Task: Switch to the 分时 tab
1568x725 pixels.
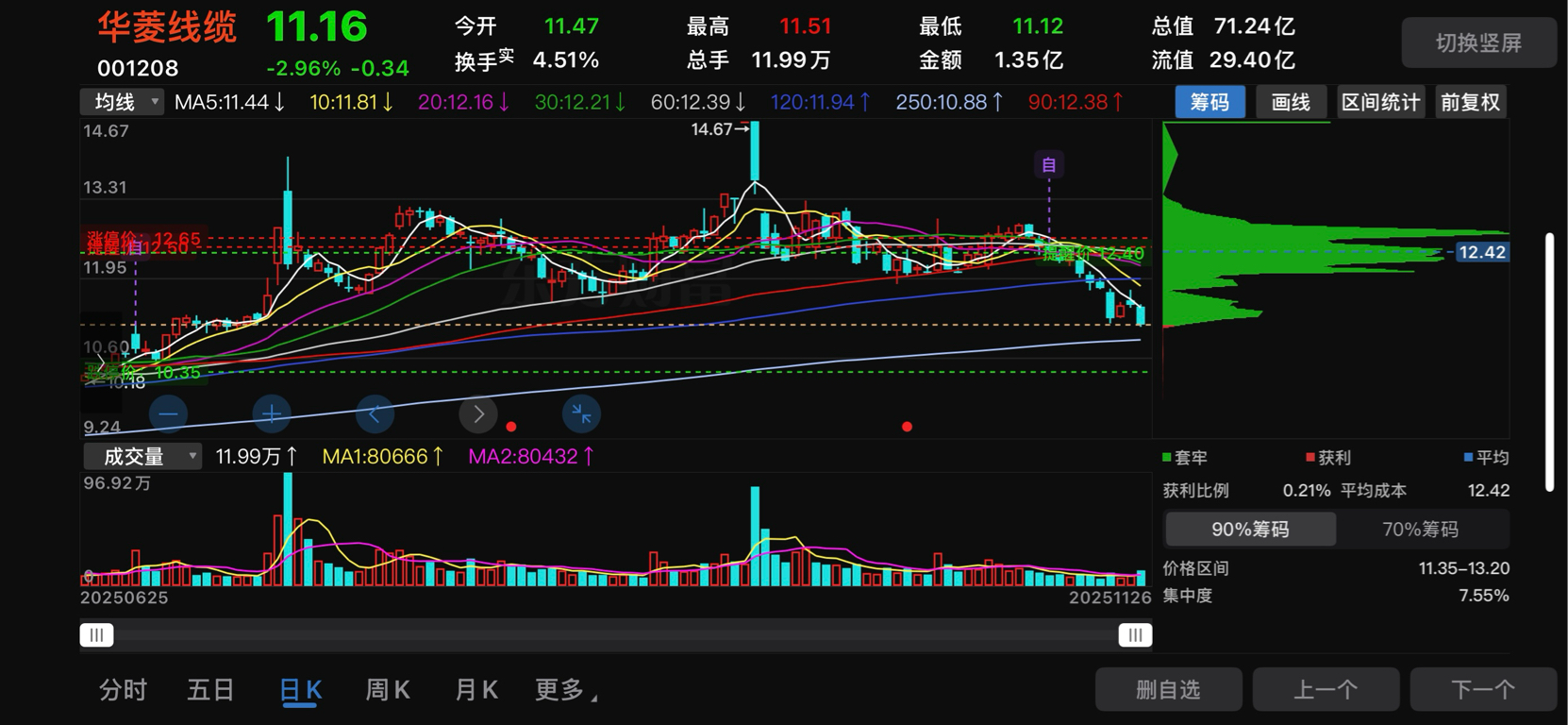Action: (x=124, y=690)
